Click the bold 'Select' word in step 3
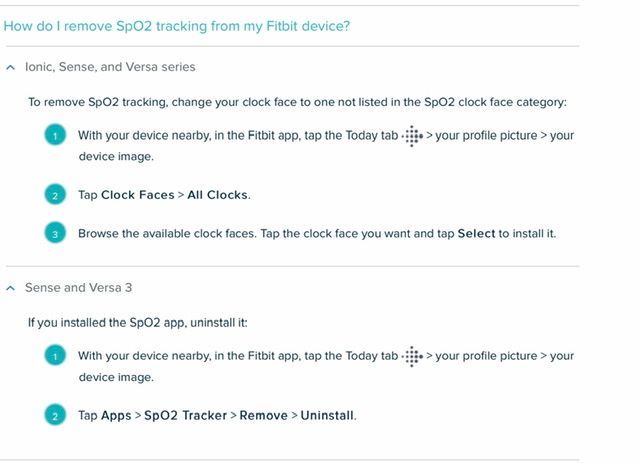The height and width of the screenshot is (463, 640). (476, 234)
